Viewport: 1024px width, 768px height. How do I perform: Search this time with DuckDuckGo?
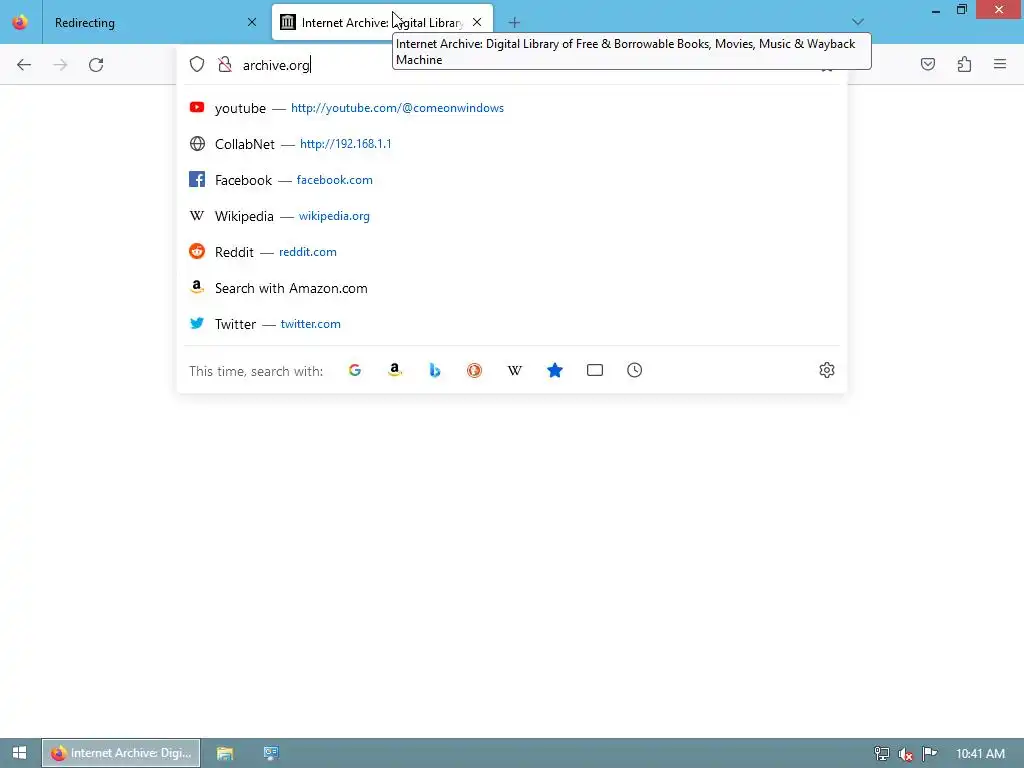(x=475, y=370)
